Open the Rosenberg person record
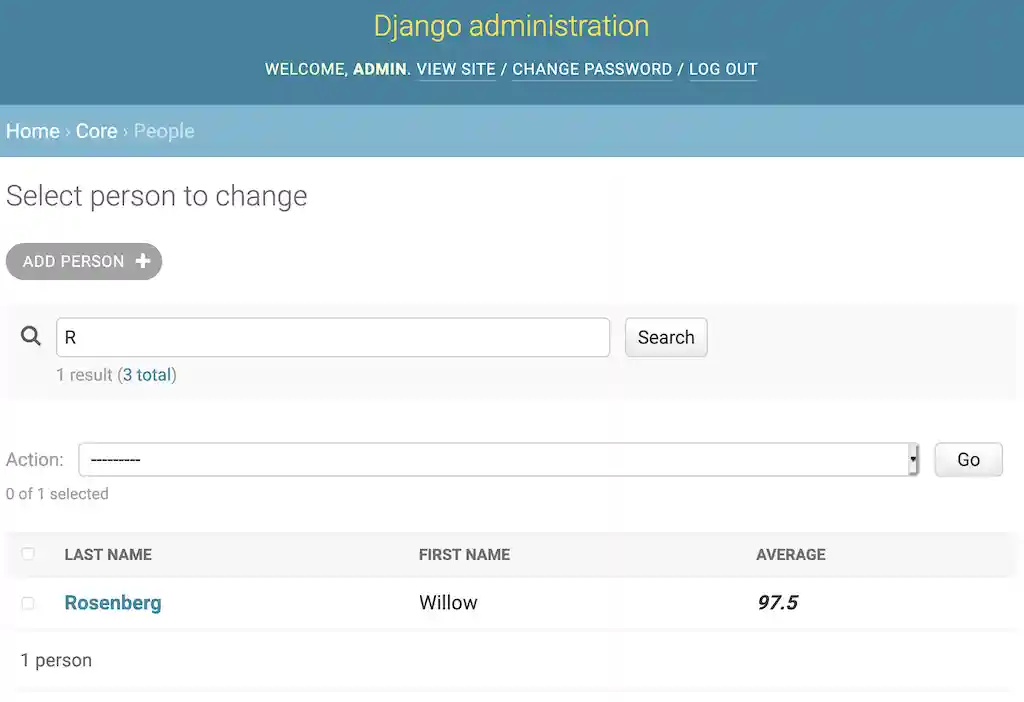 [112, 602]
